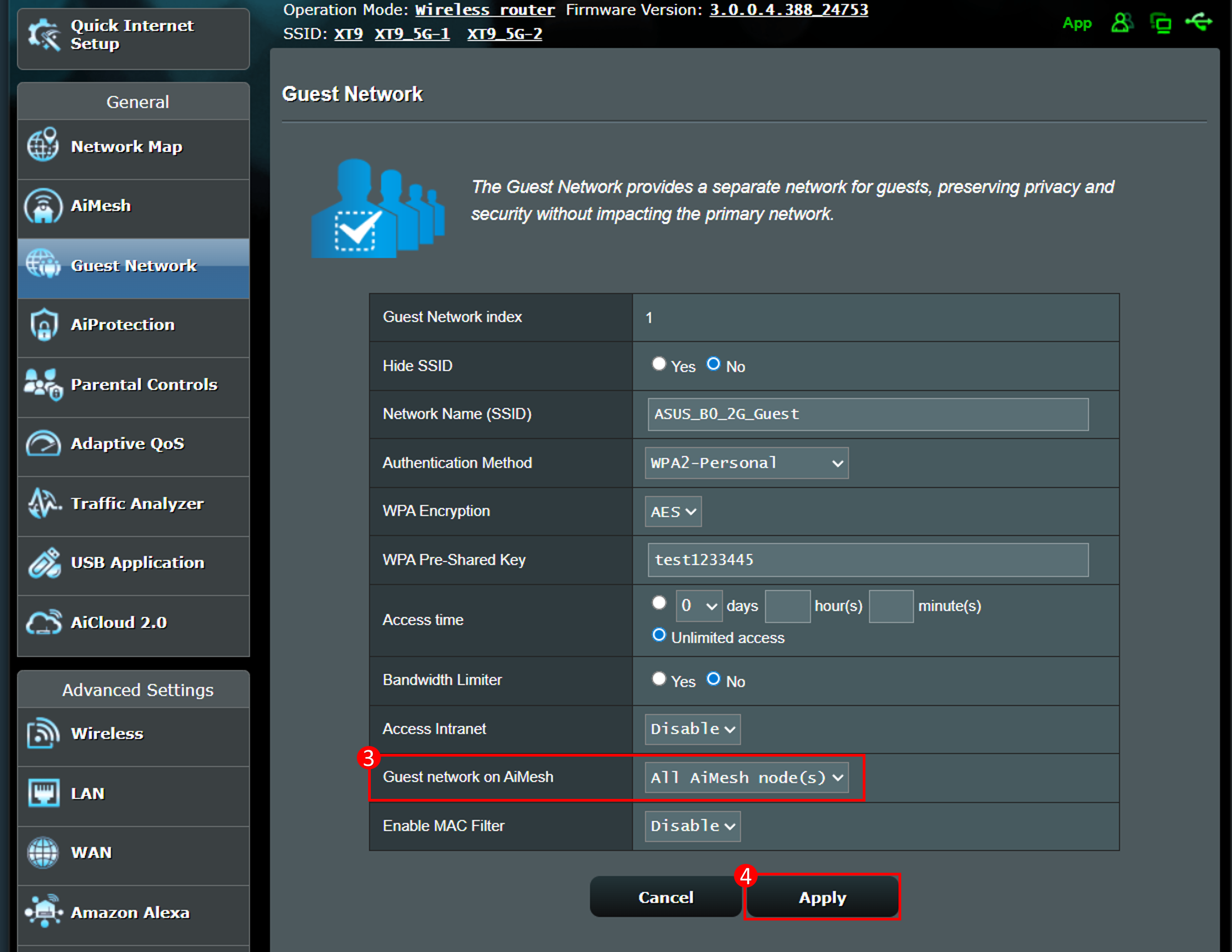Enable Bandwidth Limiter Yes option

658,679
